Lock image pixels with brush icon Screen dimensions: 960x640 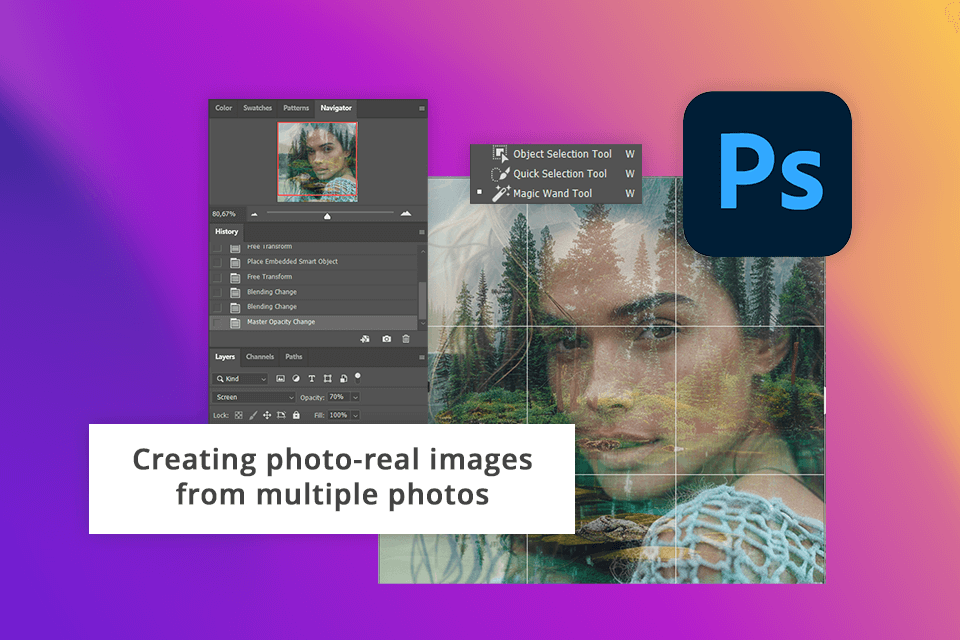253,415
